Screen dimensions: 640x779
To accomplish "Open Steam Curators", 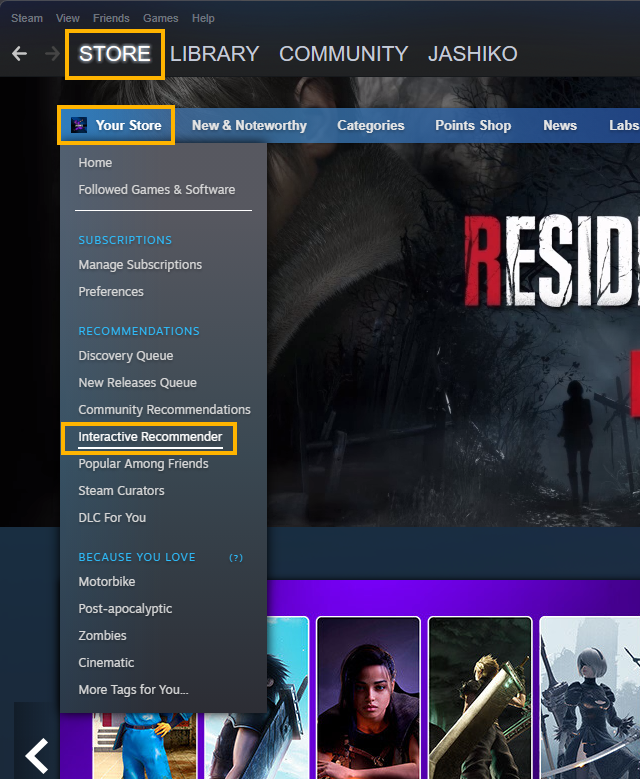I will [121, 490].
